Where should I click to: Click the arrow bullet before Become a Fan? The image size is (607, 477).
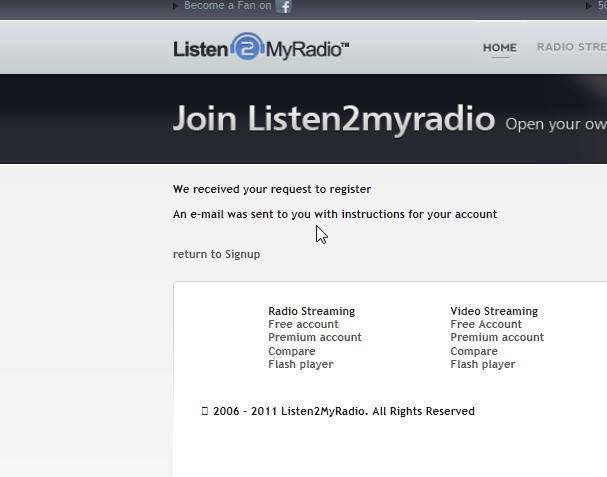coord(175,6)
